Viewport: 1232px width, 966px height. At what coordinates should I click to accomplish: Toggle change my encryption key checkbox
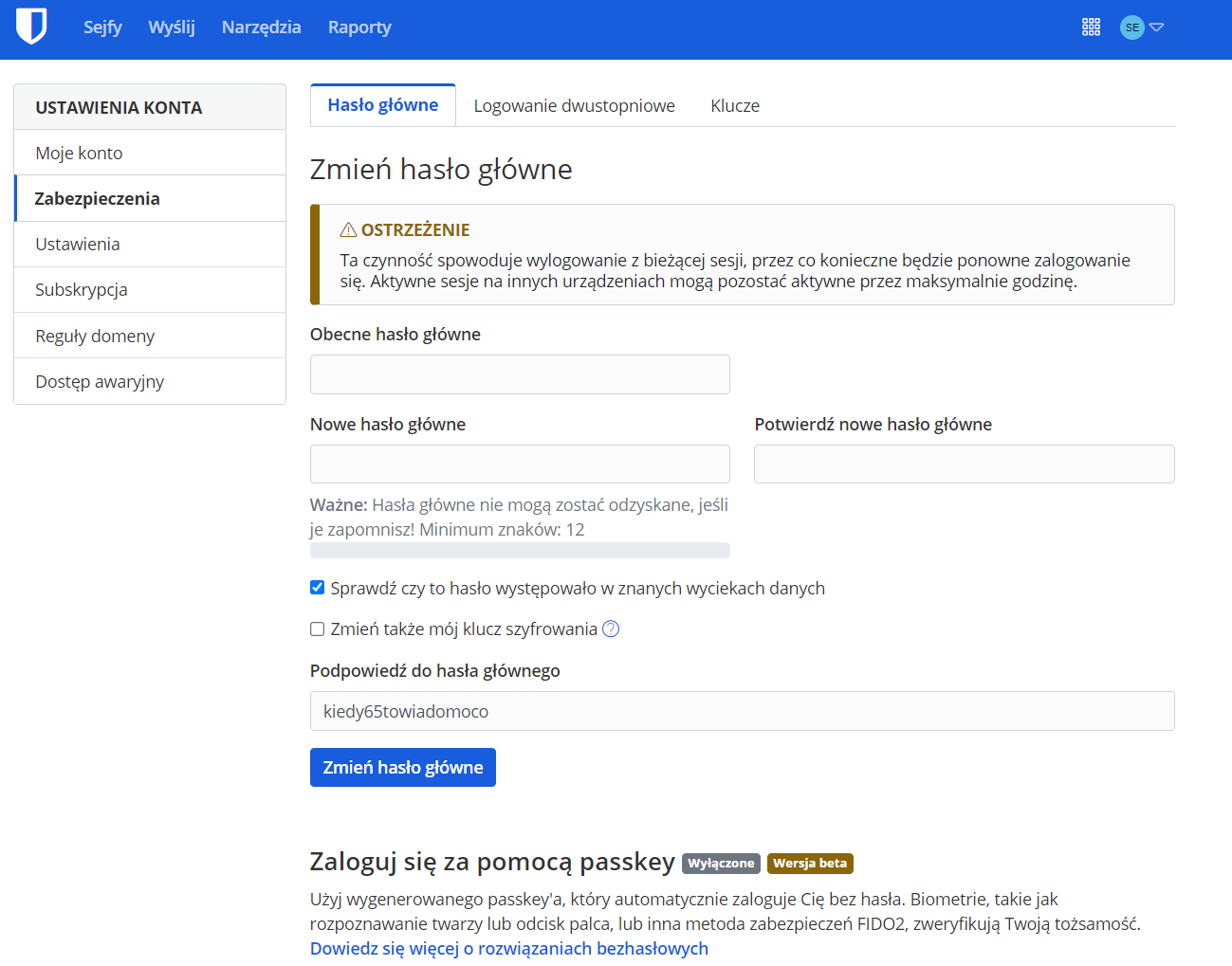click(x=318, y=629)
